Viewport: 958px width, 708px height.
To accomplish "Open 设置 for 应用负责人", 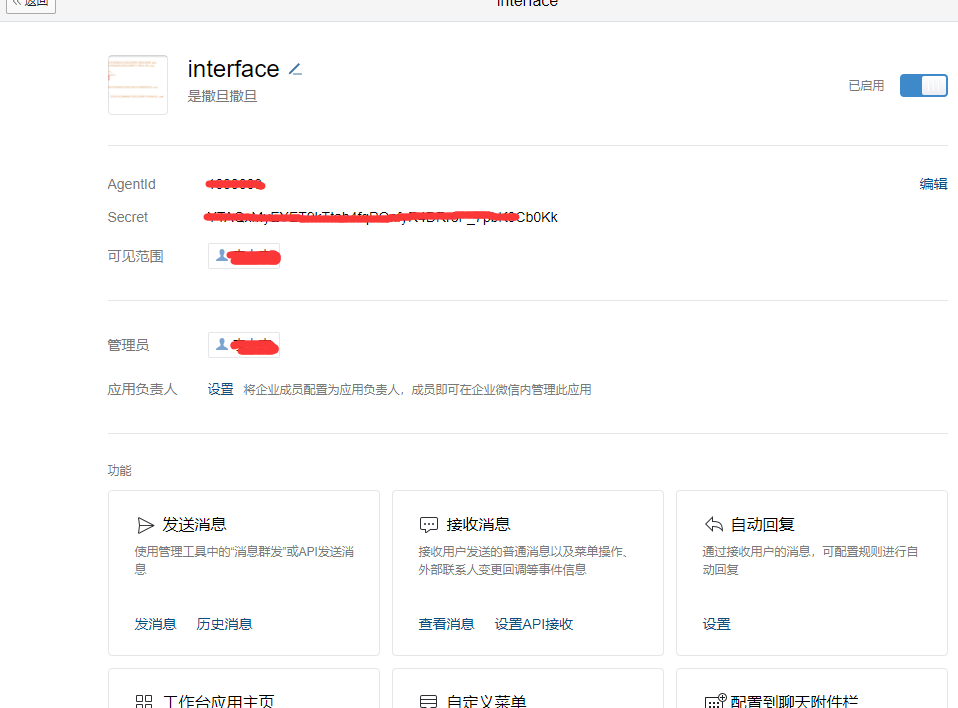I will (221, 389).
